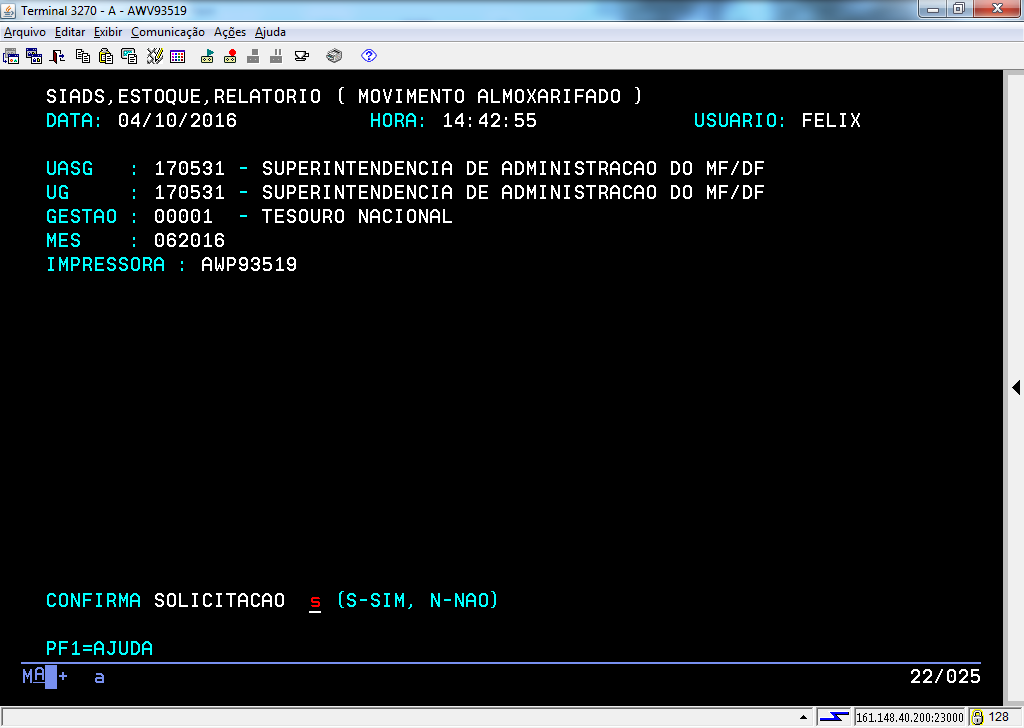Click the Copy icon showing two pages
The width and height of the screenshot is (1024, 728).
(x=83, y=56)
